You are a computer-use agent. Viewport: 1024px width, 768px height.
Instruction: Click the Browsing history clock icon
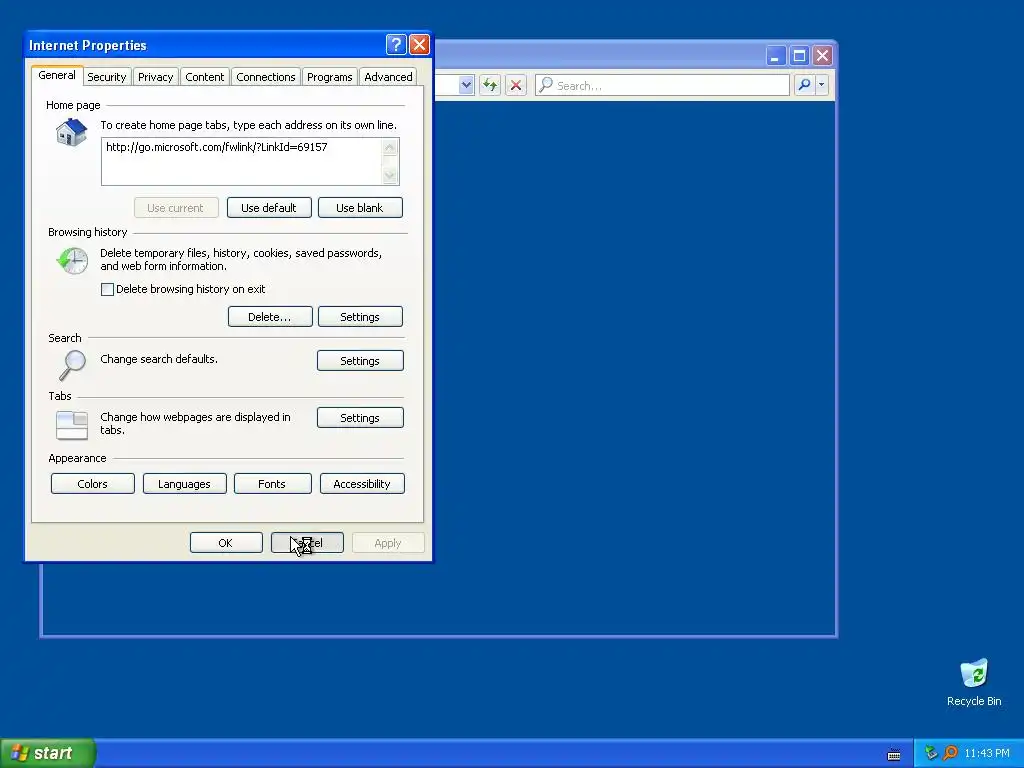point(72,261)
